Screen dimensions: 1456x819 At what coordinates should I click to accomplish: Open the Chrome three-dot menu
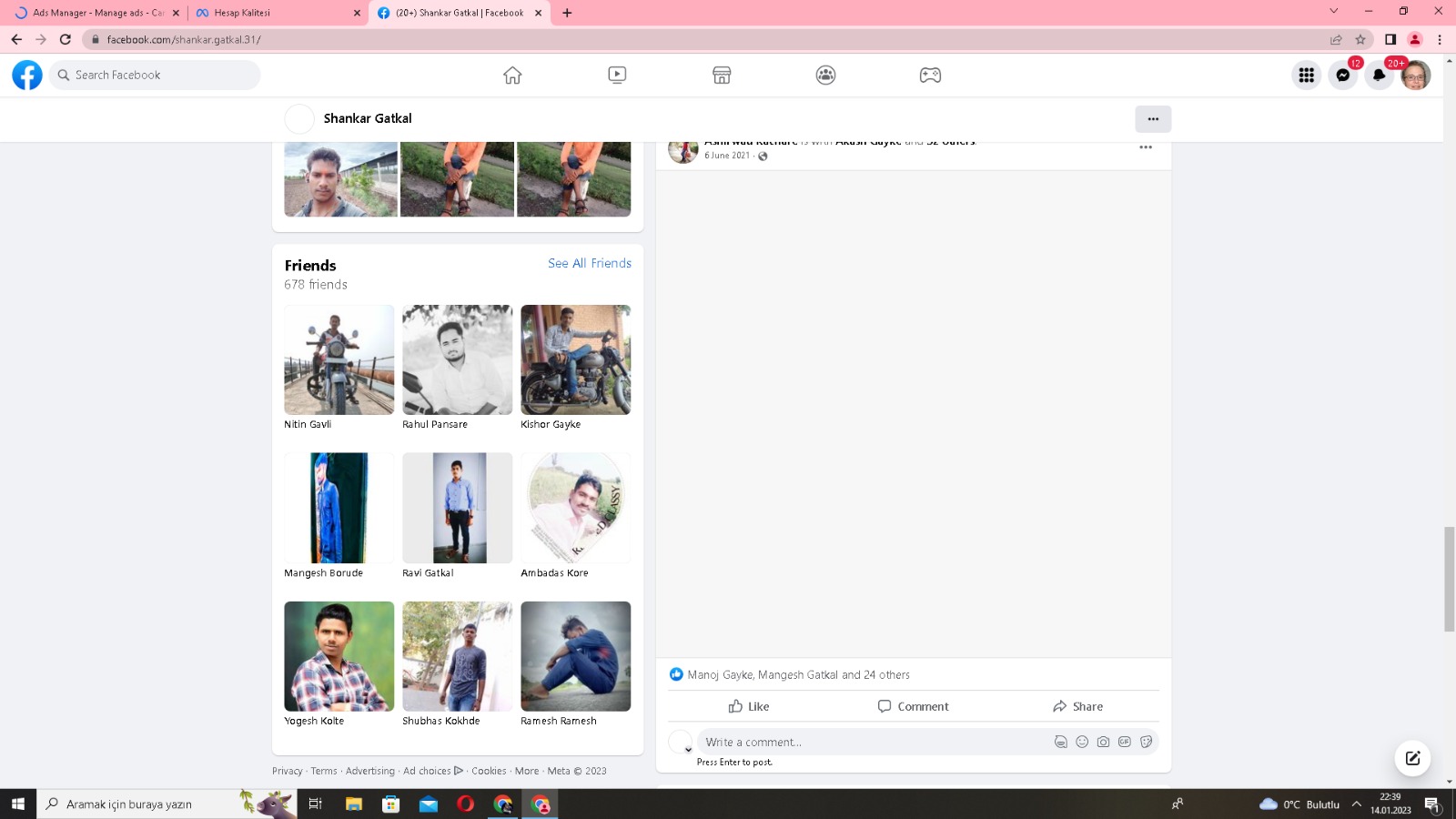click(1440, 39)
